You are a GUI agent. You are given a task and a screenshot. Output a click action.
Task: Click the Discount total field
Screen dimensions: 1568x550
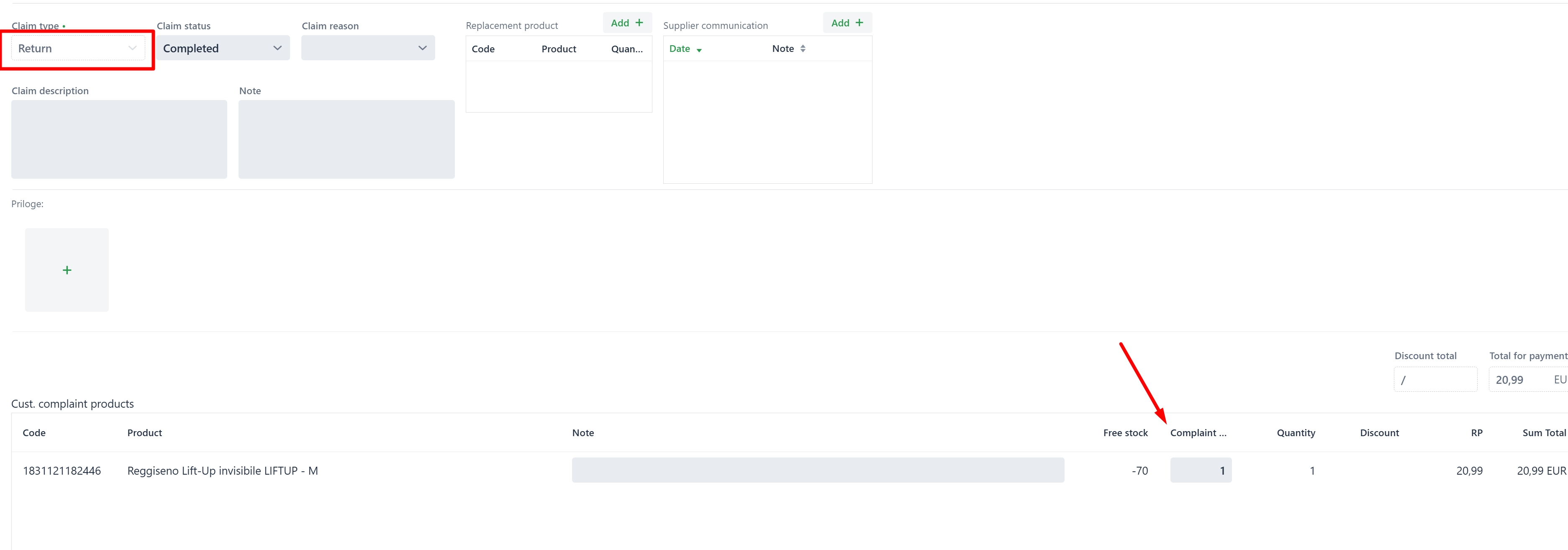pos(1435,380)
